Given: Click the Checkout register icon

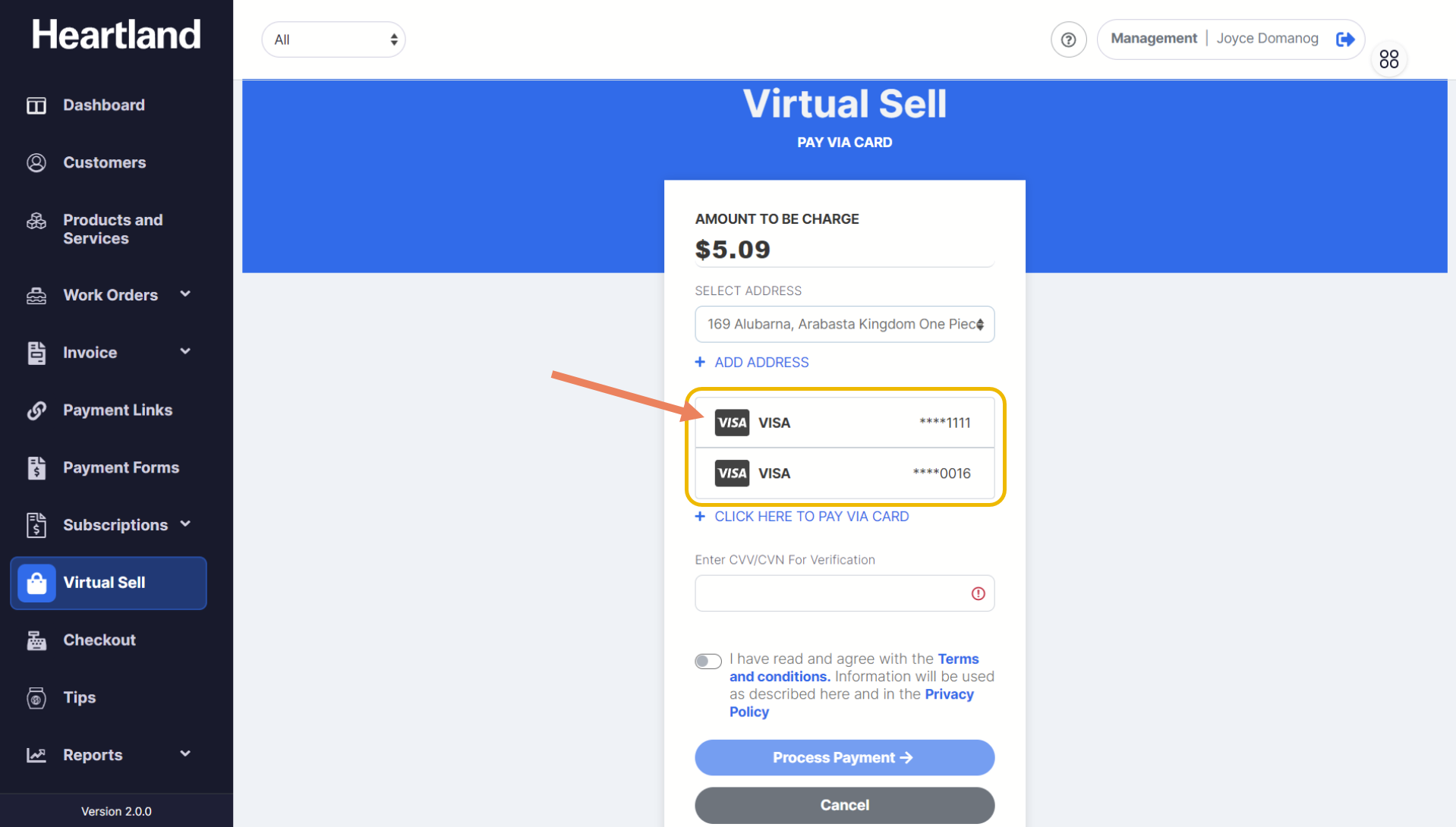Looking at the screenshot, I should 36,640.
